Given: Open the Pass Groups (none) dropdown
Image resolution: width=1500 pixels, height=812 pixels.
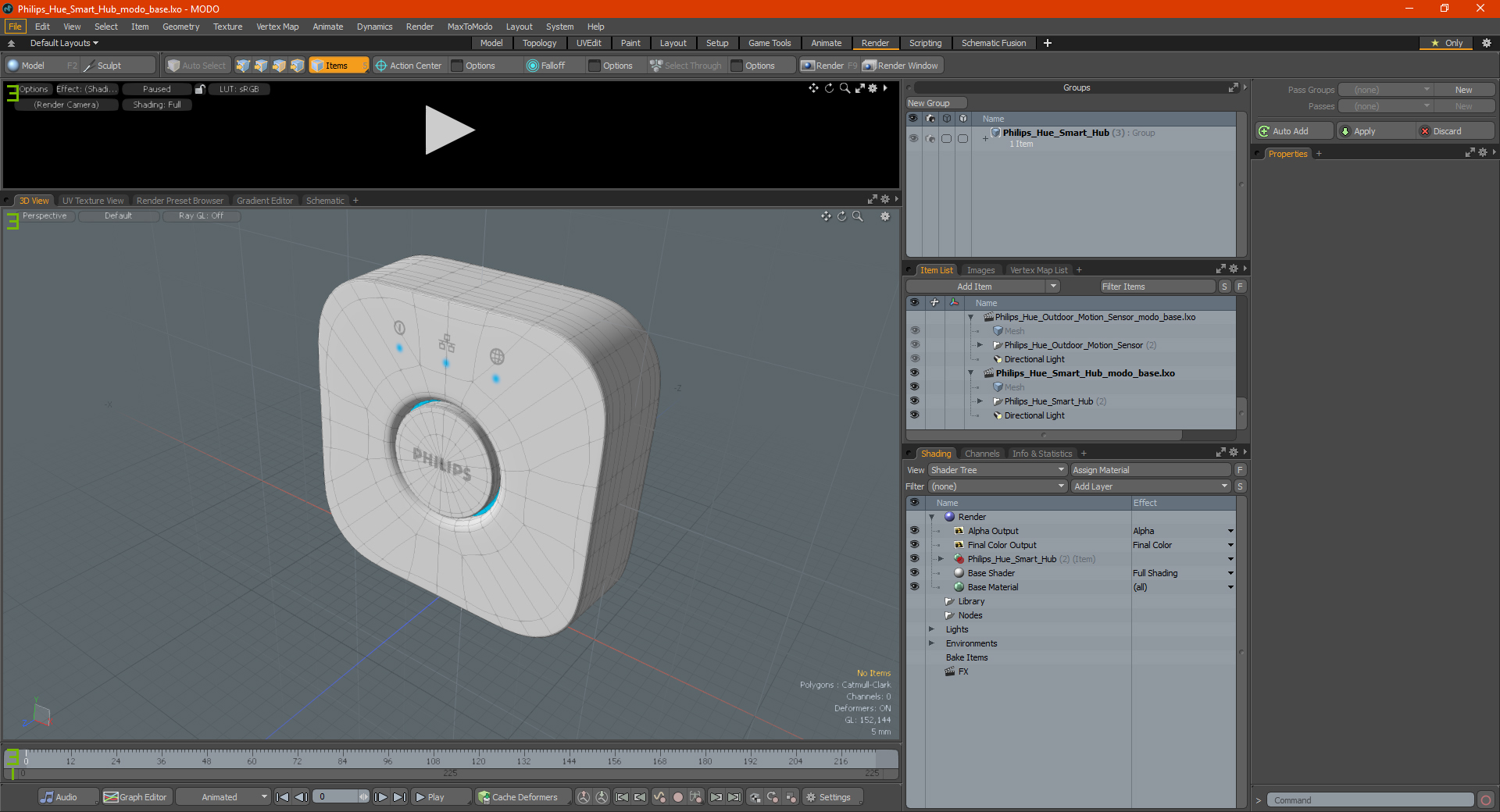Looking at the screenshot, I should [x=1384, y=90].
